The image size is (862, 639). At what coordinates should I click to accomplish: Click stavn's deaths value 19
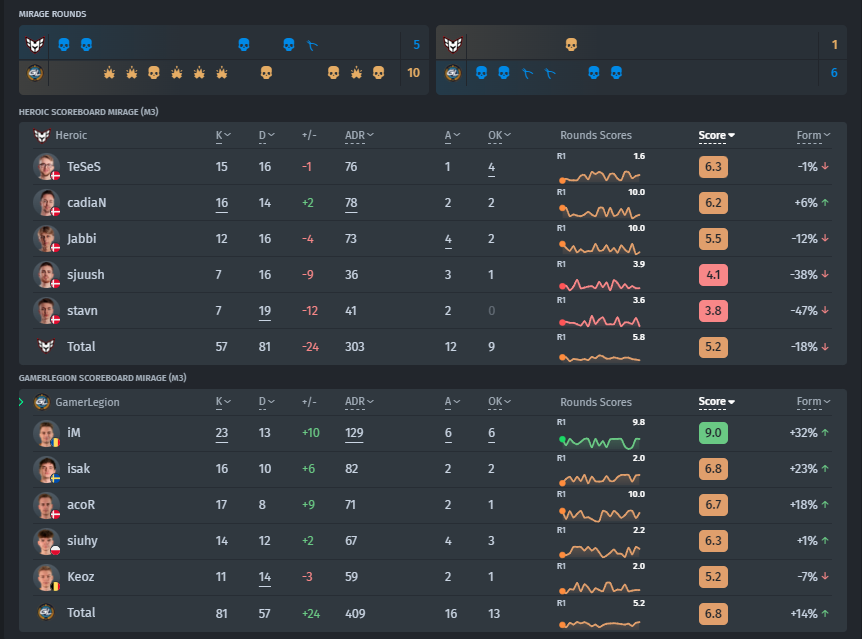tap(264, 311)
